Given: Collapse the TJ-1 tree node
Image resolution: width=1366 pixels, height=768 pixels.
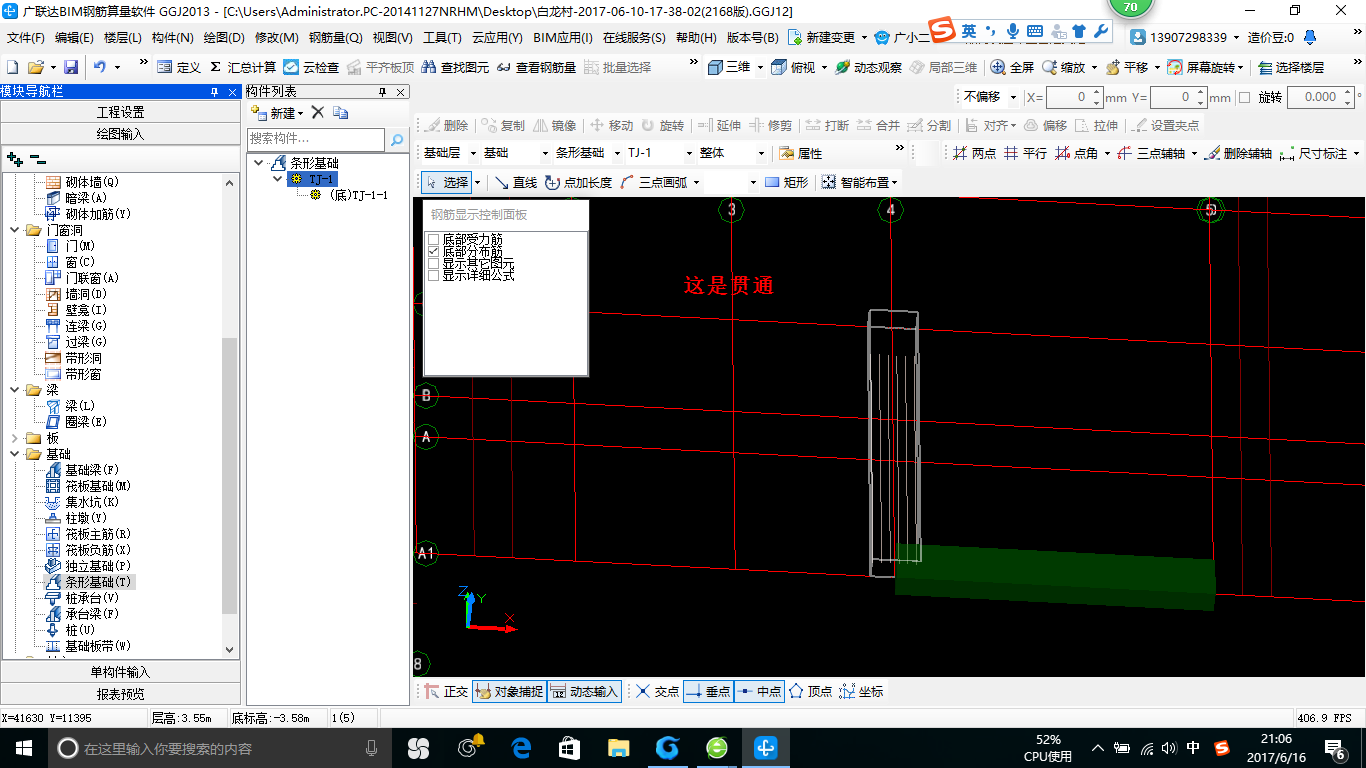Looking at the screenshot, I should click(278, 179).
